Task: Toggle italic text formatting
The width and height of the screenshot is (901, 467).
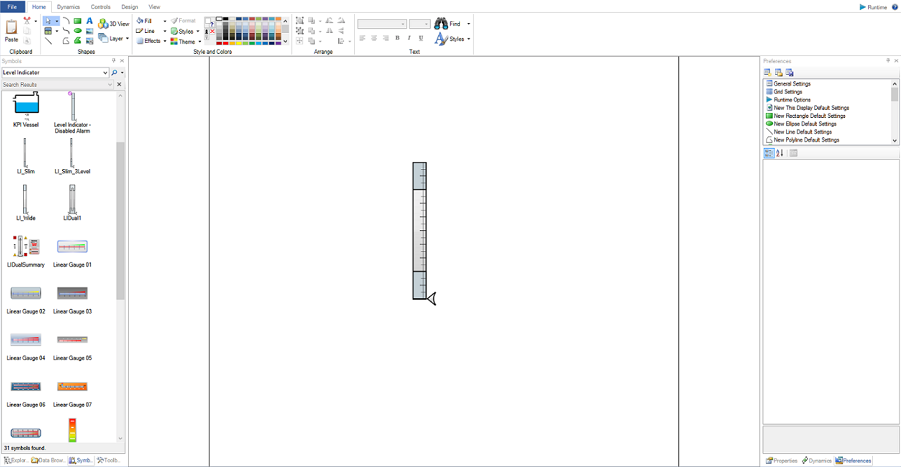Action: tap(409, 38)
